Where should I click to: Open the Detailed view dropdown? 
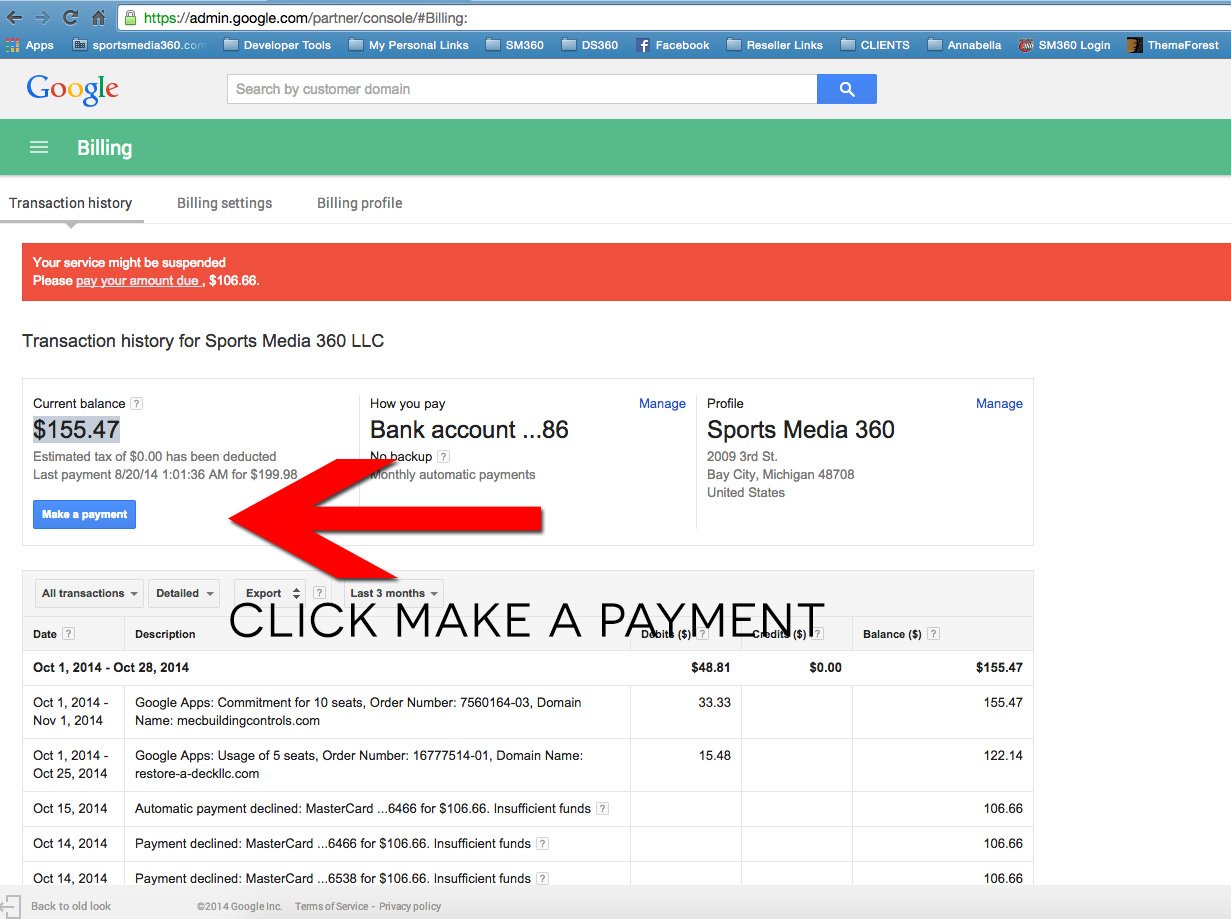[x=184, y=593]
